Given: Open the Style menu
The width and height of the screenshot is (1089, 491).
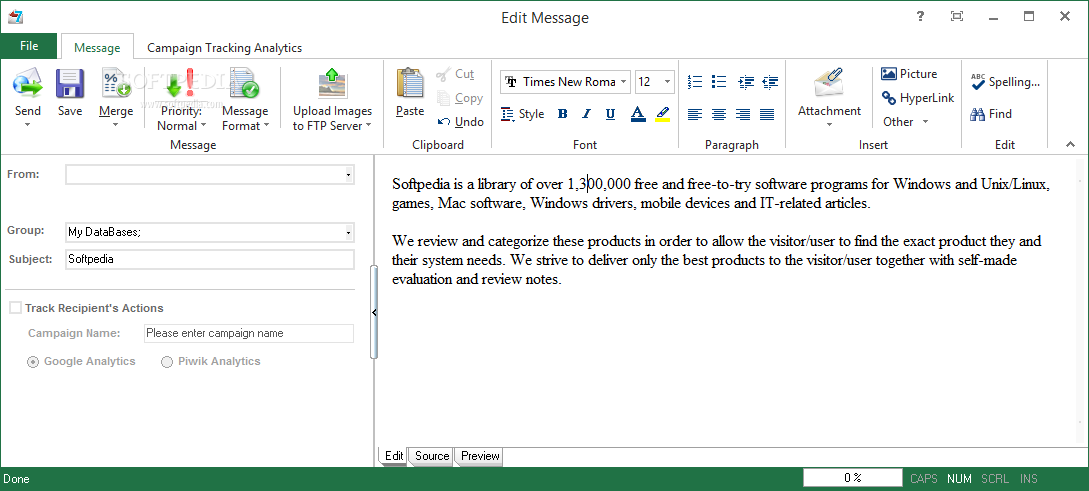Looking at the screenshot, I should click(x=522, y=114).
